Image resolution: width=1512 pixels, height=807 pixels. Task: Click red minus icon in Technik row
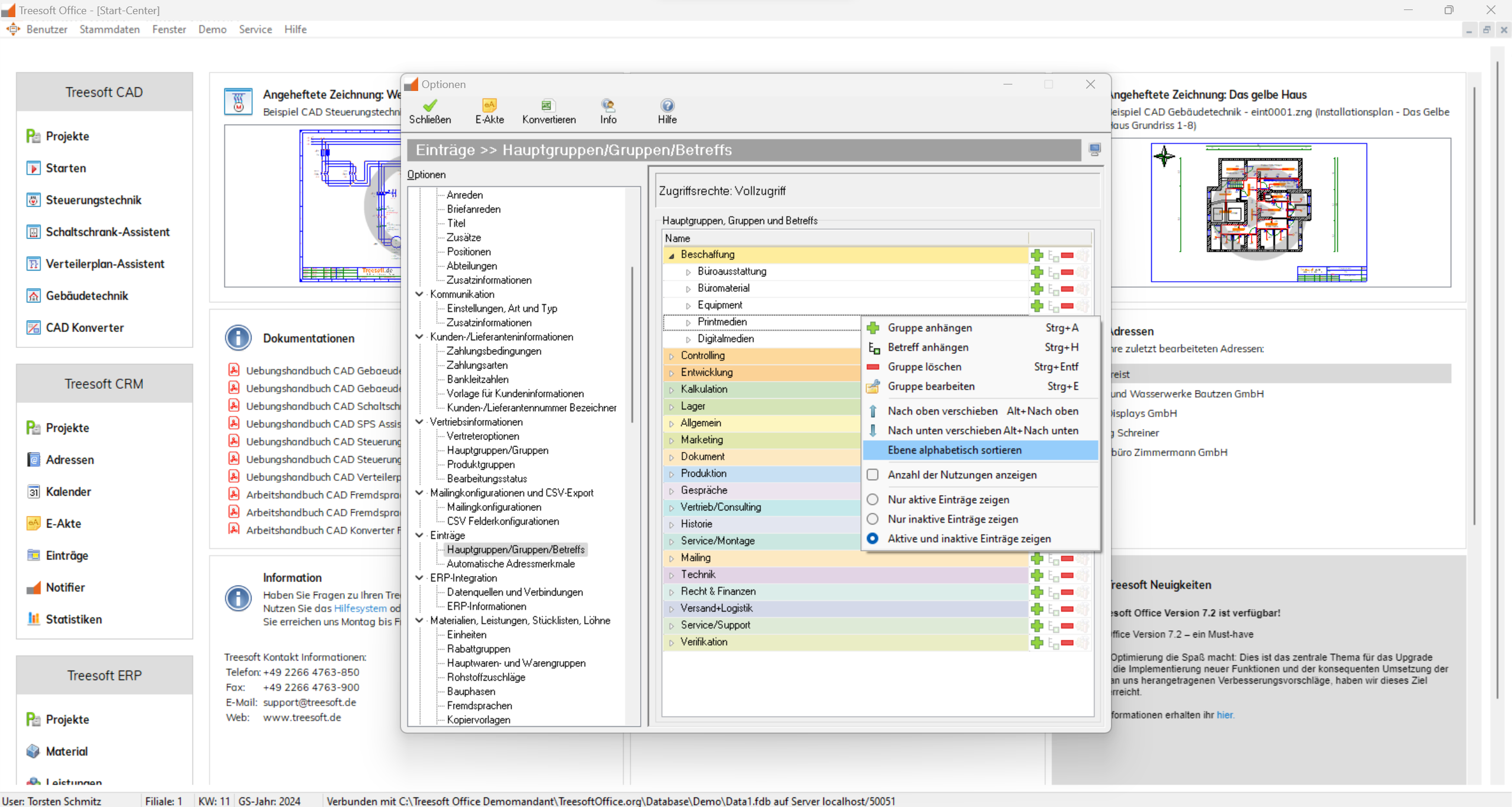point(1067,575)
